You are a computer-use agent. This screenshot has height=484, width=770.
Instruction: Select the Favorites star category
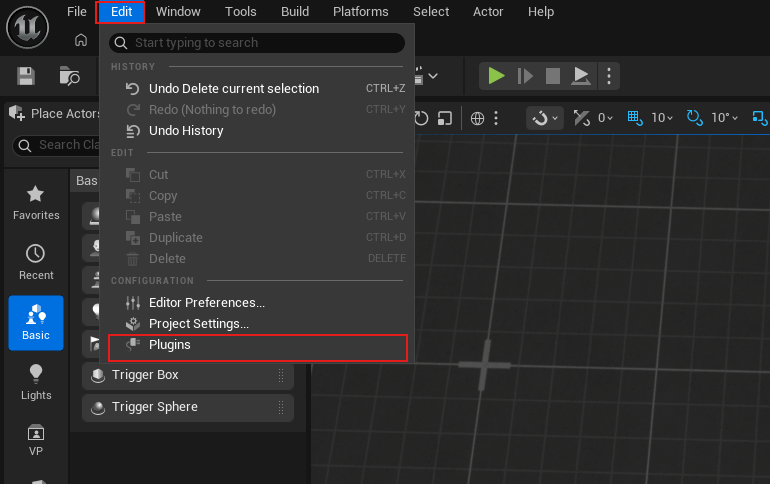tap(36, 202)
